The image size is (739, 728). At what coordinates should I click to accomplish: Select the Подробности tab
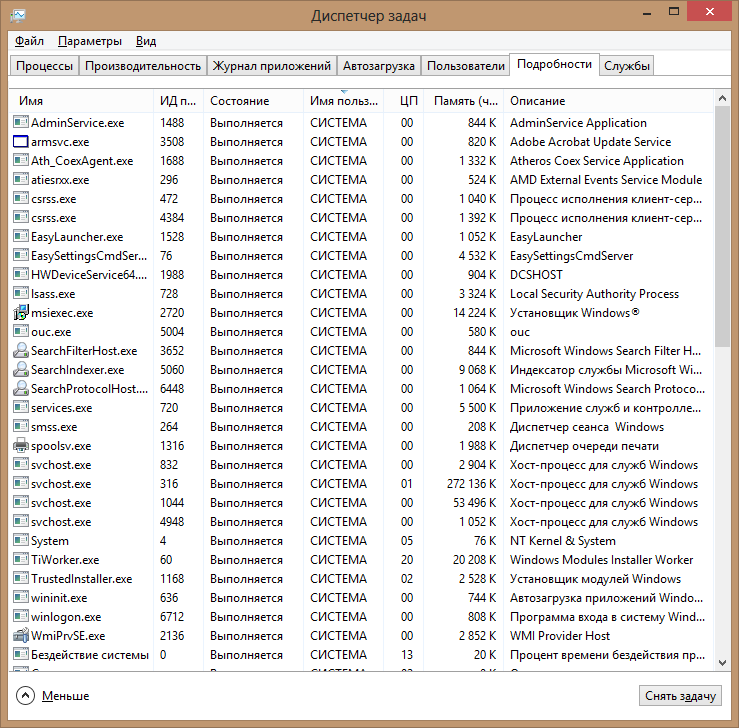coord(554,64)
